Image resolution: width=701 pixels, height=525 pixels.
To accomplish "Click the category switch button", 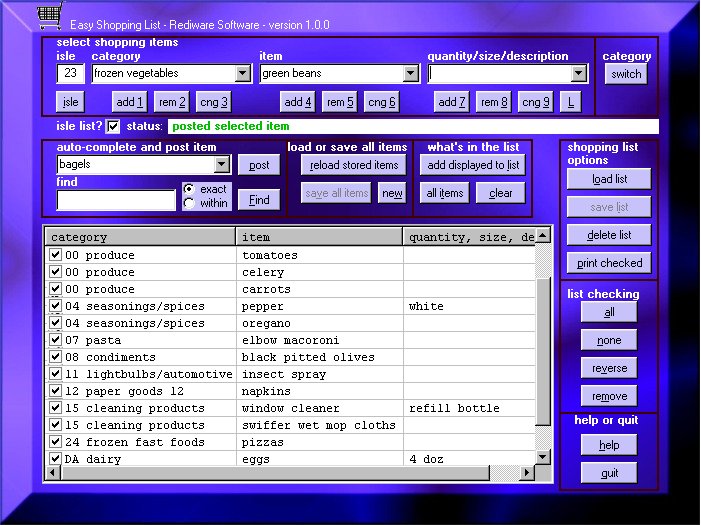I will point(626,74).
